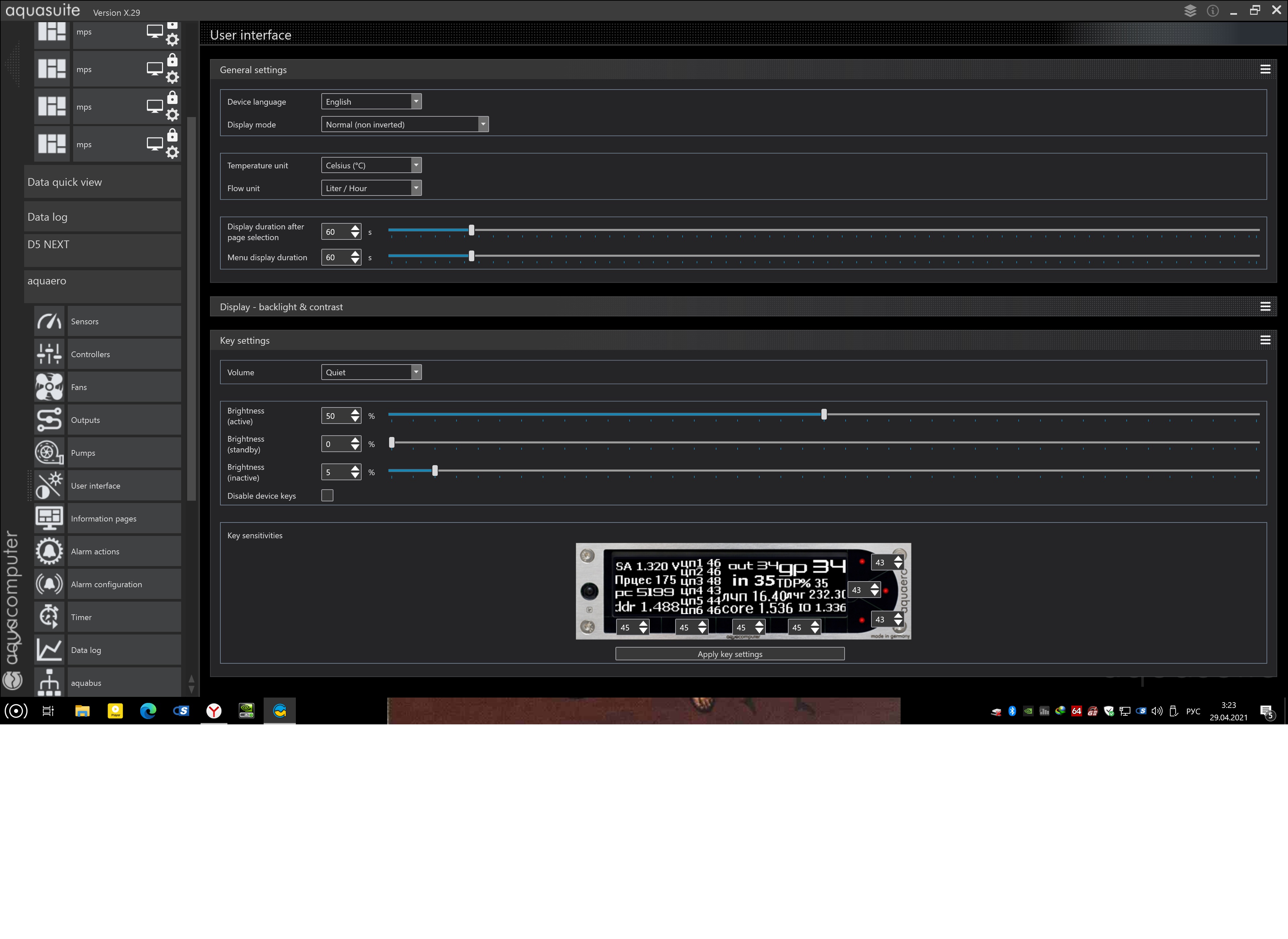Open the Outputs icon in sidebar
This screenshot has width=1288, height=939.
(49, 420)
